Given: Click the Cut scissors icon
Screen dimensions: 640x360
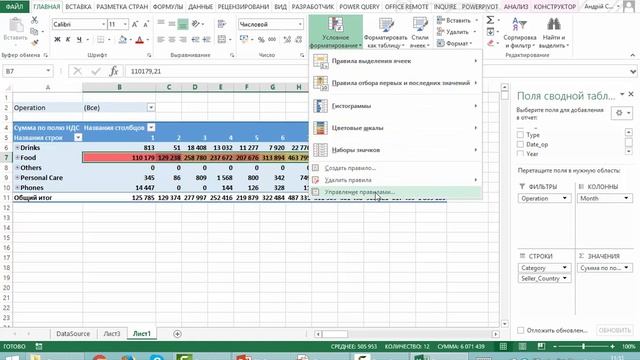Looking at the screenshot, I should pyautogui.click(x=34, y=20).
